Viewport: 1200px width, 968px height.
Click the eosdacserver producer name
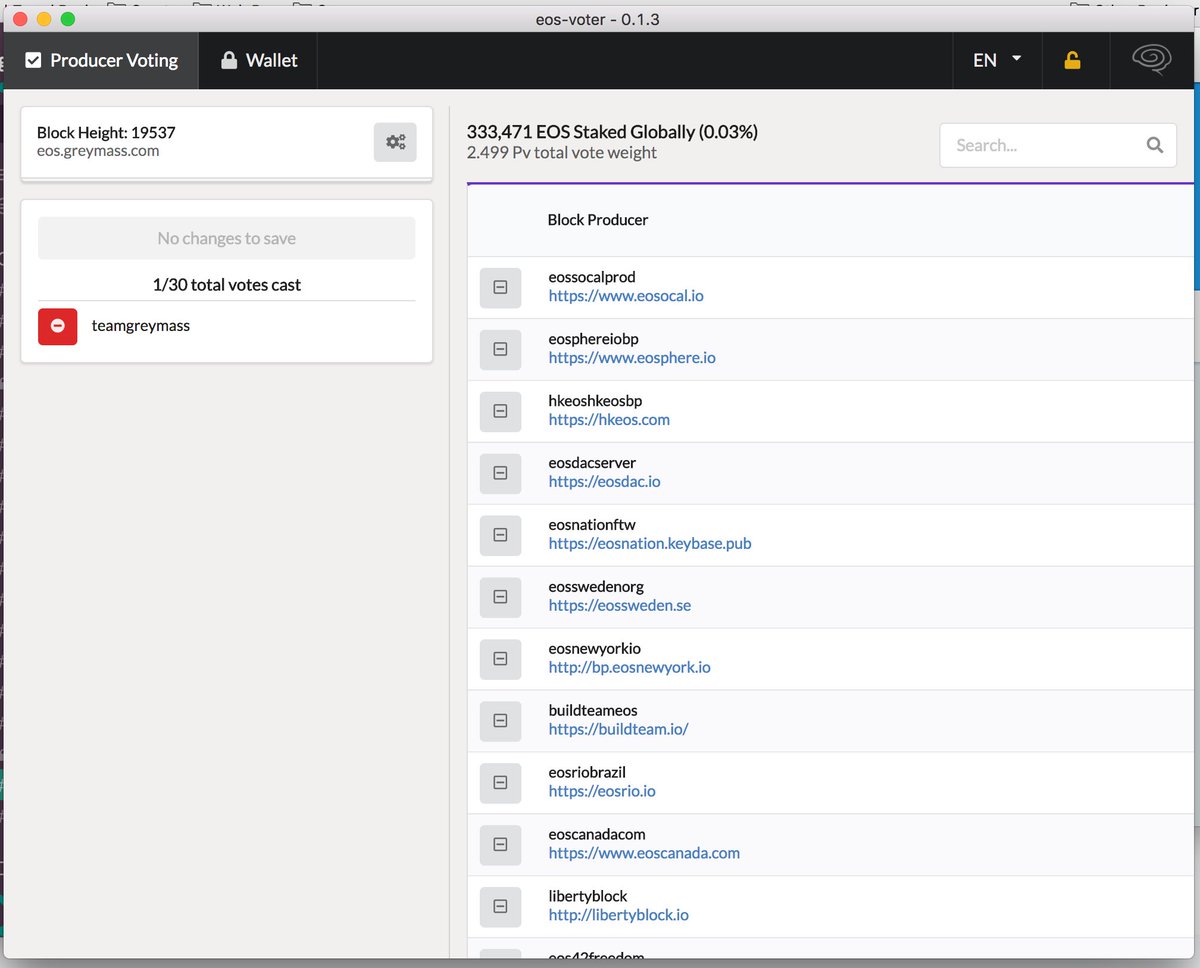(x=592, y=463)
